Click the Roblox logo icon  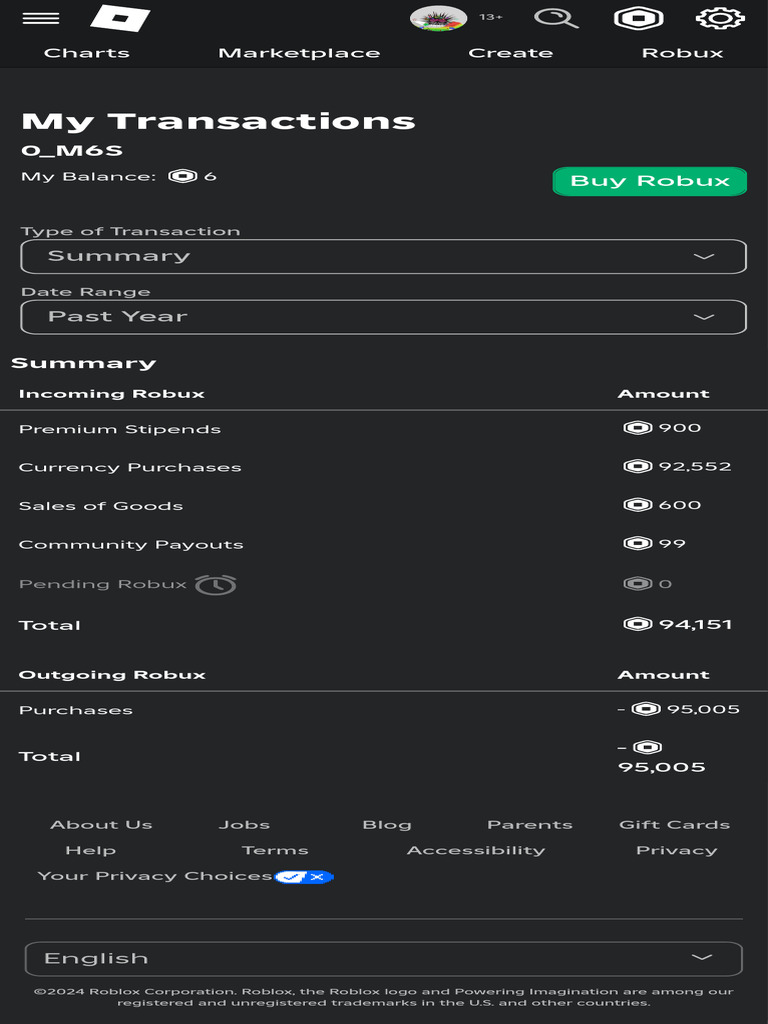119,18
